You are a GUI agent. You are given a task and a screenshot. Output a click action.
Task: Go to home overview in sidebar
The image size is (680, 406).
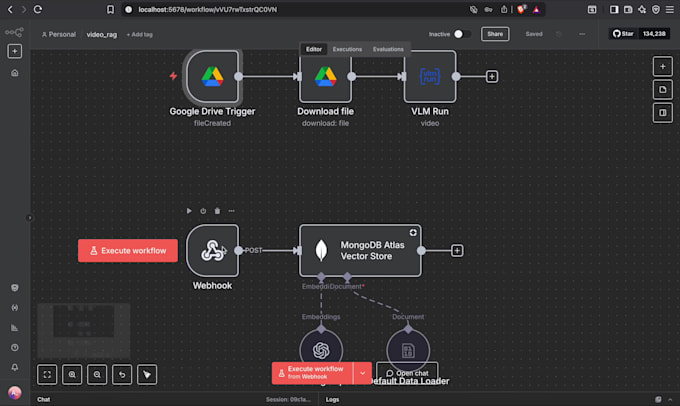coord(15,73)
